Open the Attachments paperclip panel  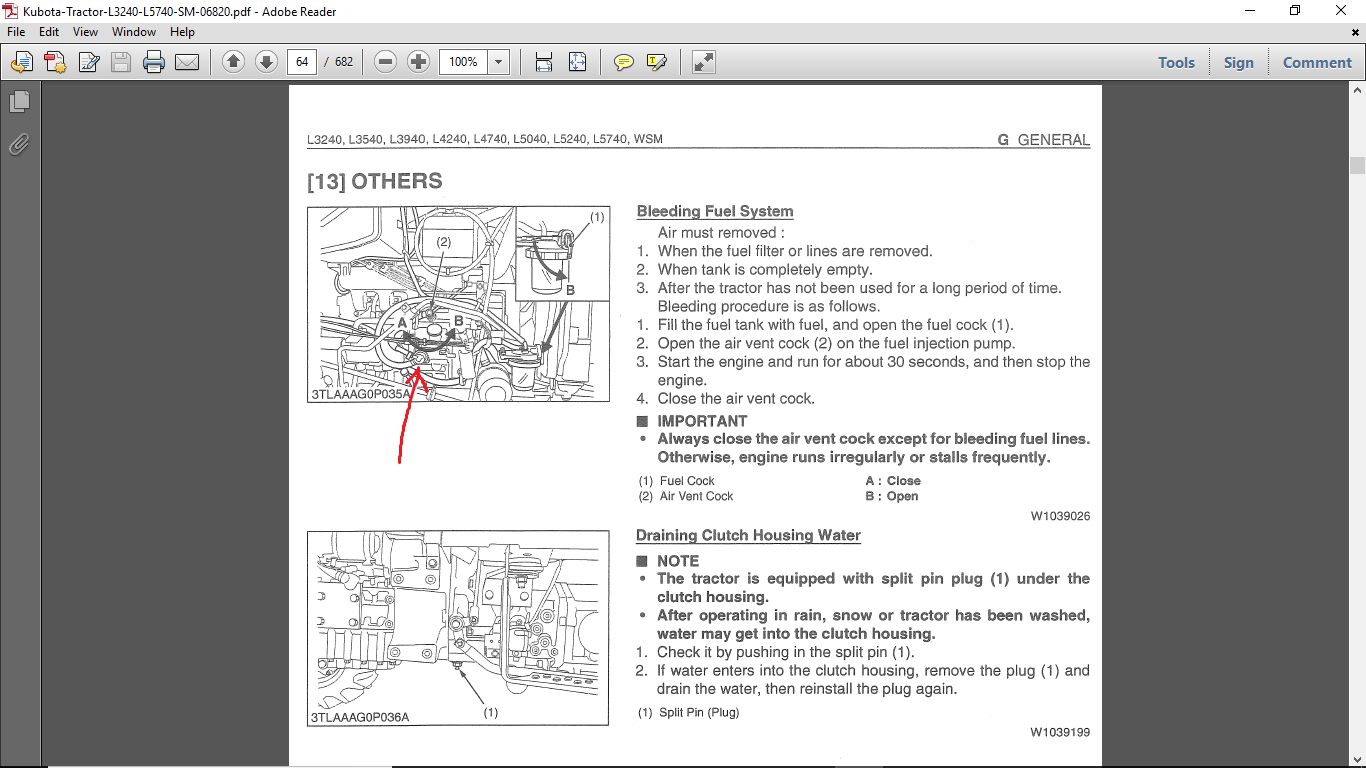coord(19,145)
